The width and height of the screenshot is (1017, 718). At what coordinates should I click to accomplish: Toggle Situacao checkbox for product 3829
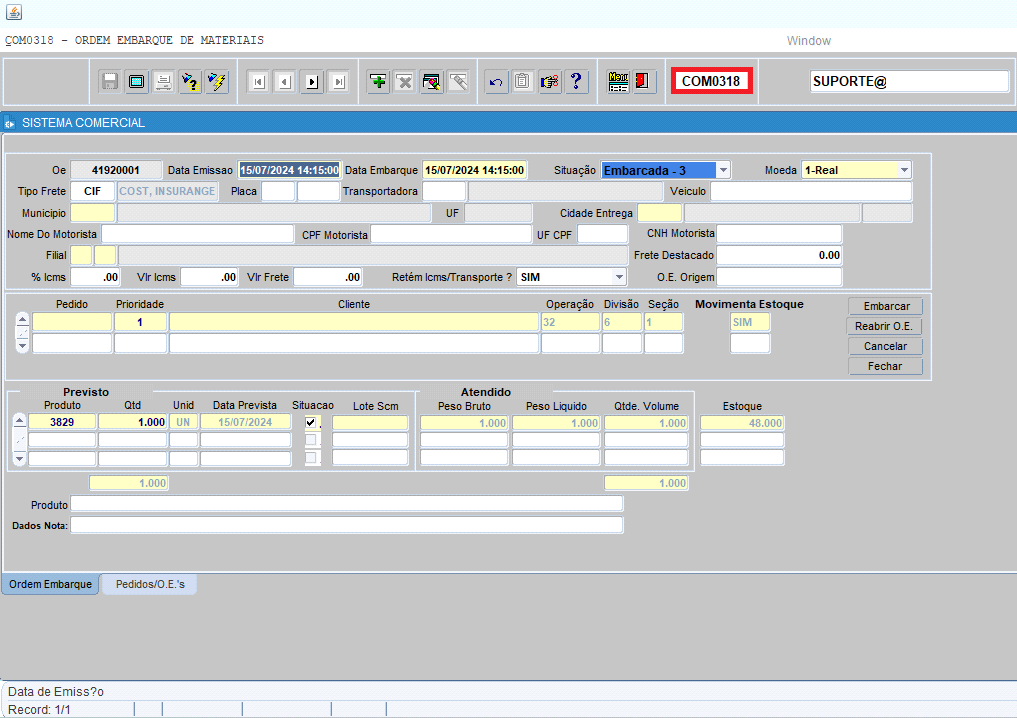(x=311, y=423)
